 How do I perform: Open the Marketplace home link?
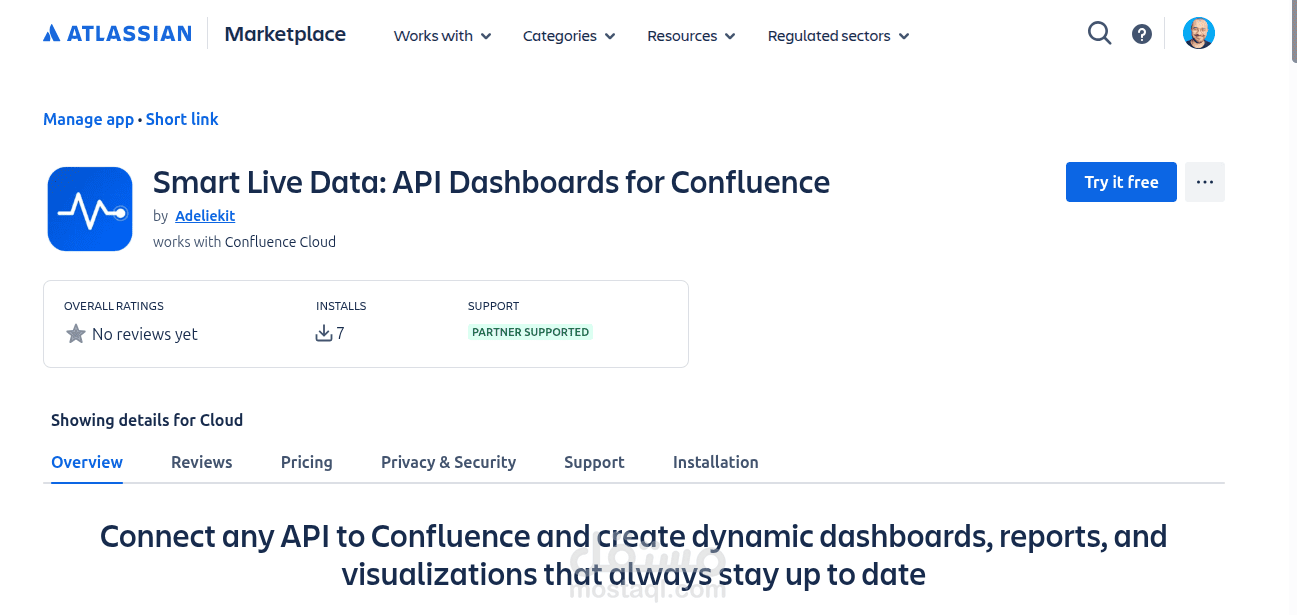click(285, 34)
